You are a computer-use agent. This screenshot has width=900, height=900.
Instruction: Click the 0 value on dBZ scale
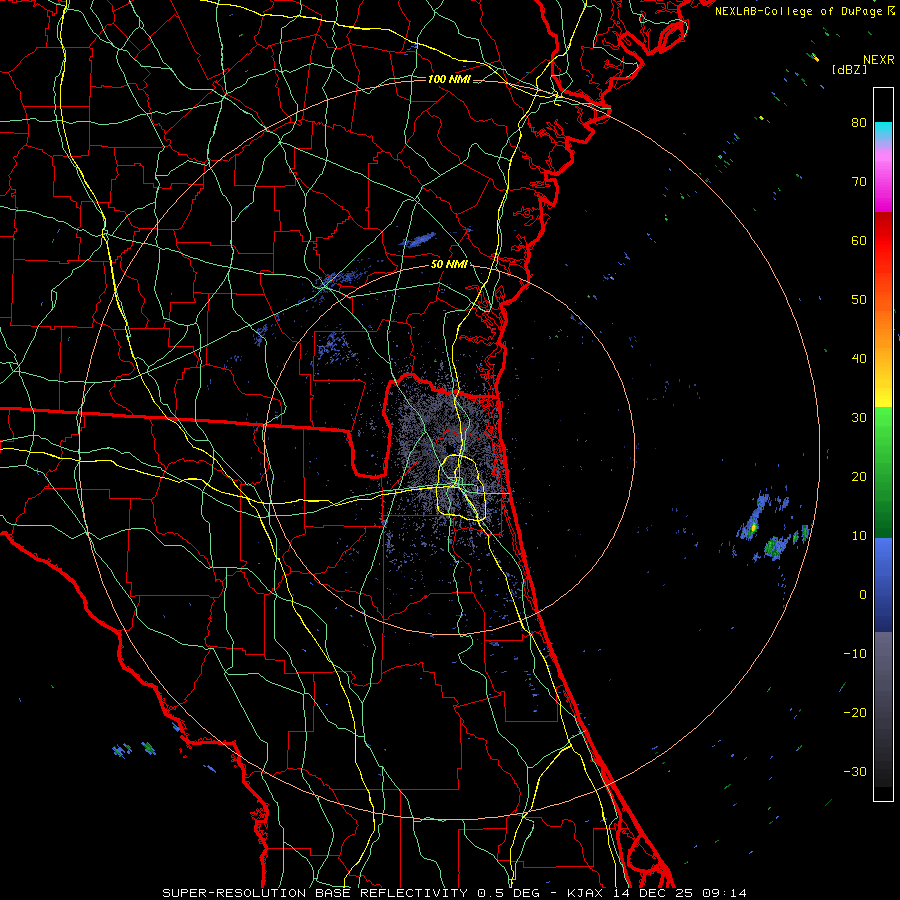coord(863,595)
